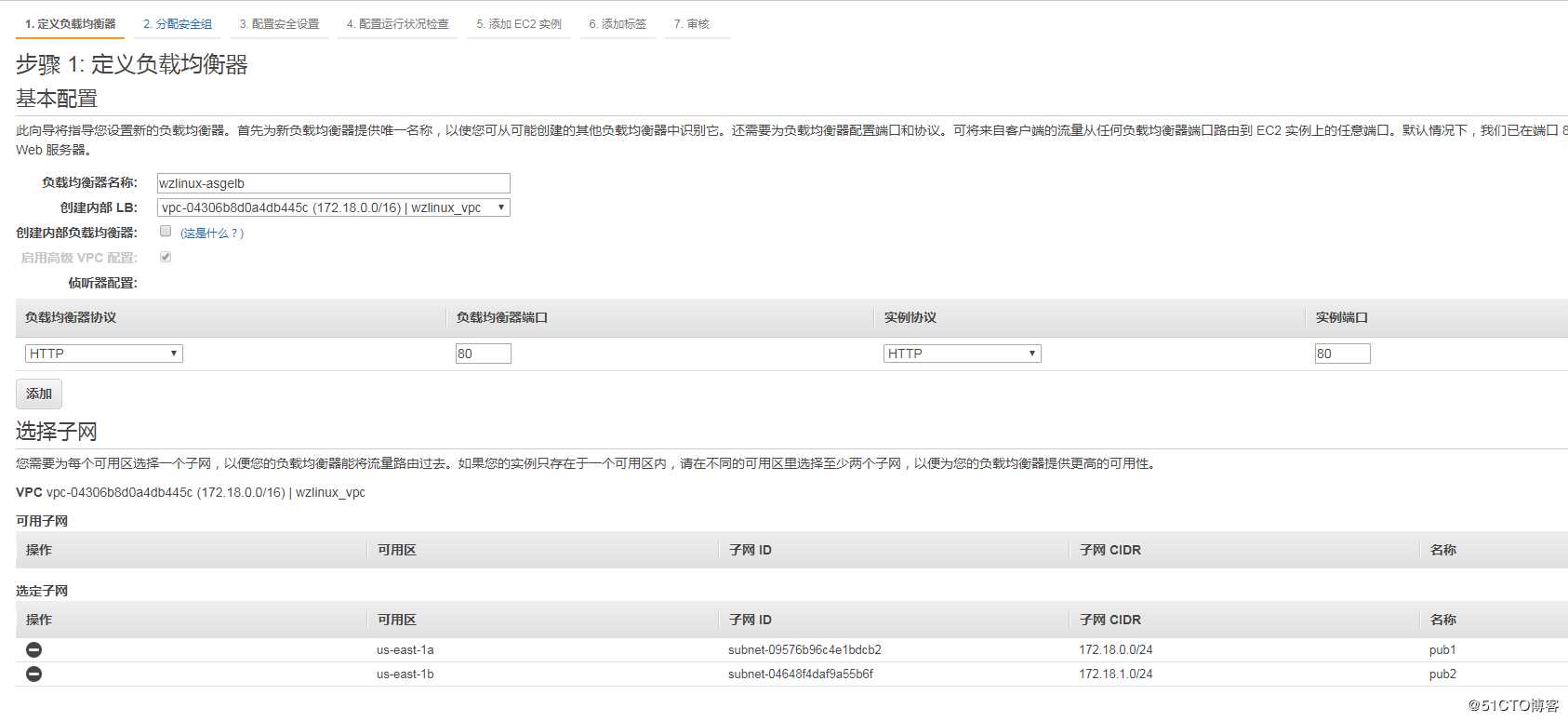The image size is (1568, 721).
Task: Click the us-east-1a availability zone cell
Action: [x=405, y=649]
